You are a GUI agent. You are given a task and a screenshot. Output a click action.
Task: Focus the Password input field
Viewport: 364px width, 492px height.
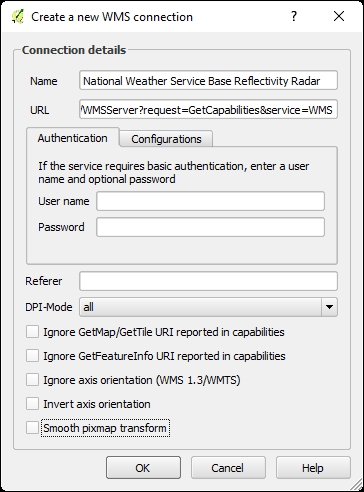[210, 227]
